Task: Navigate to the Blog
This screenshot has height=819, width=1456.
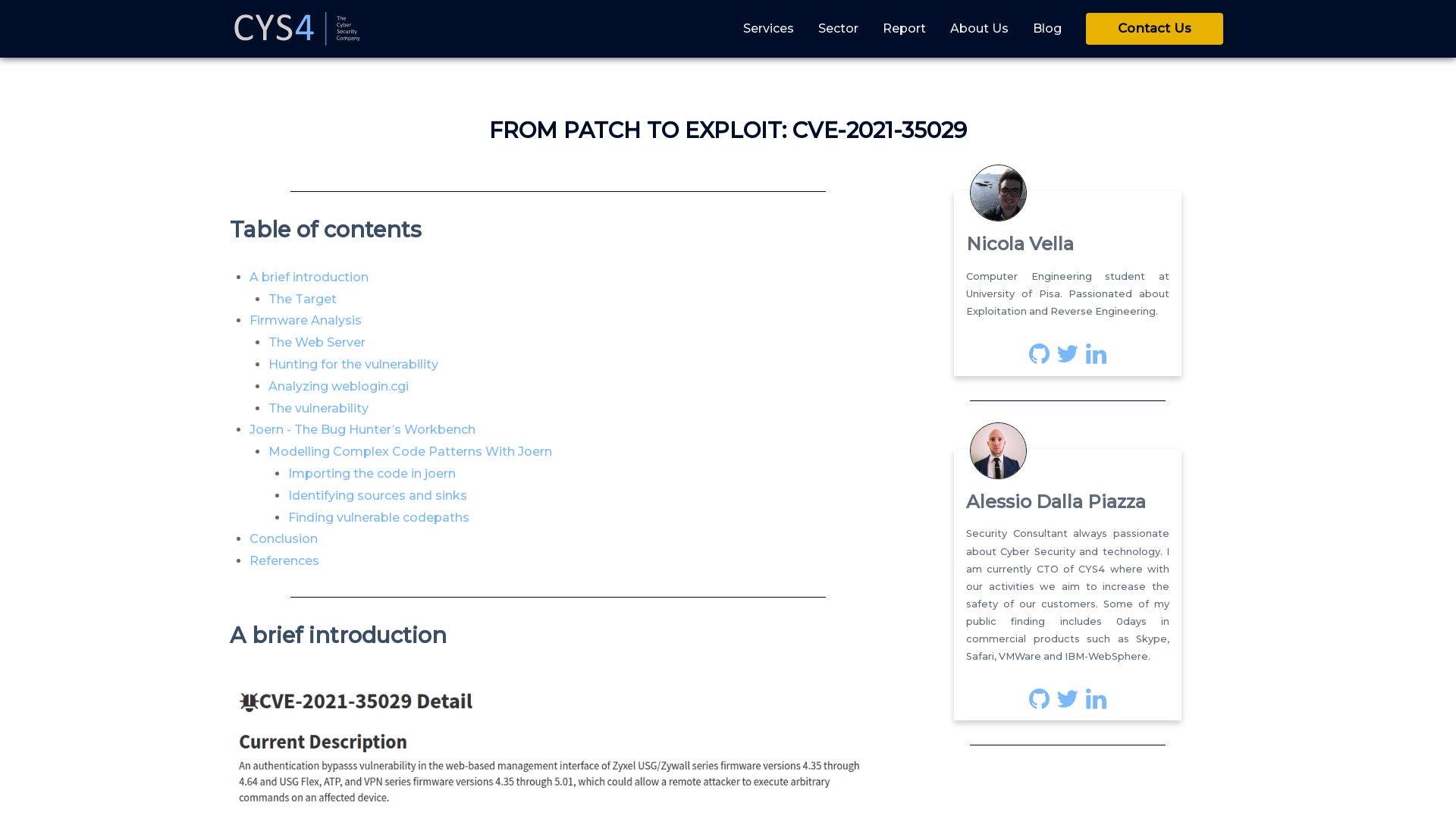Action: 1047,29
